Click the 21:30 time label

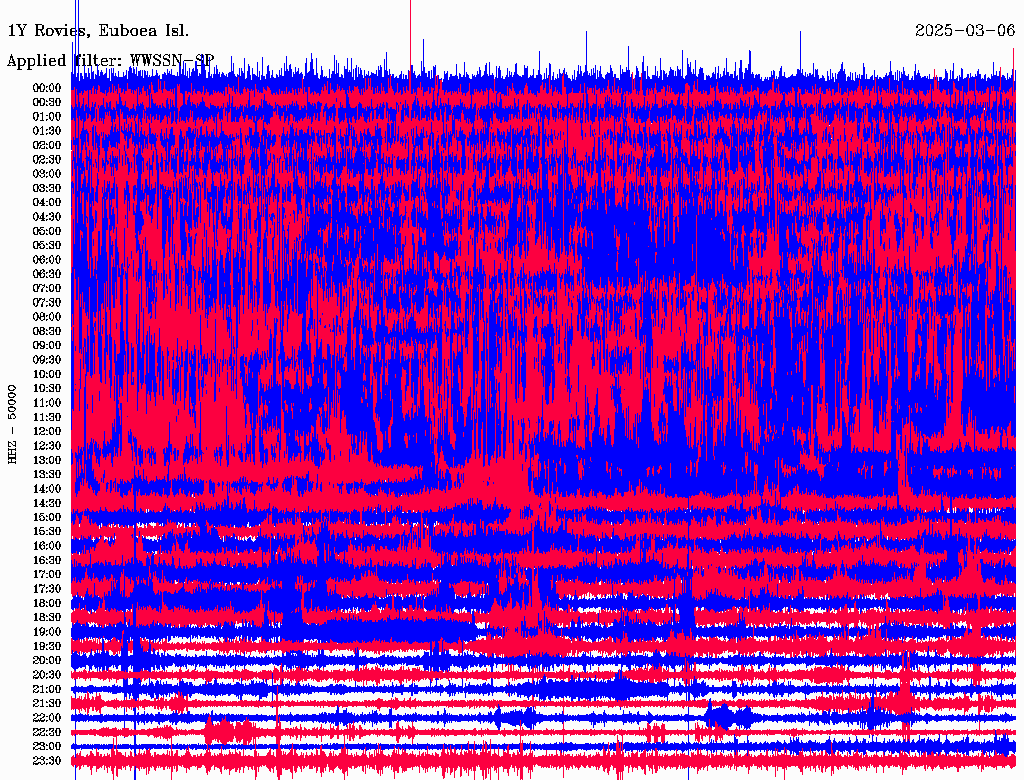[47, 704]
